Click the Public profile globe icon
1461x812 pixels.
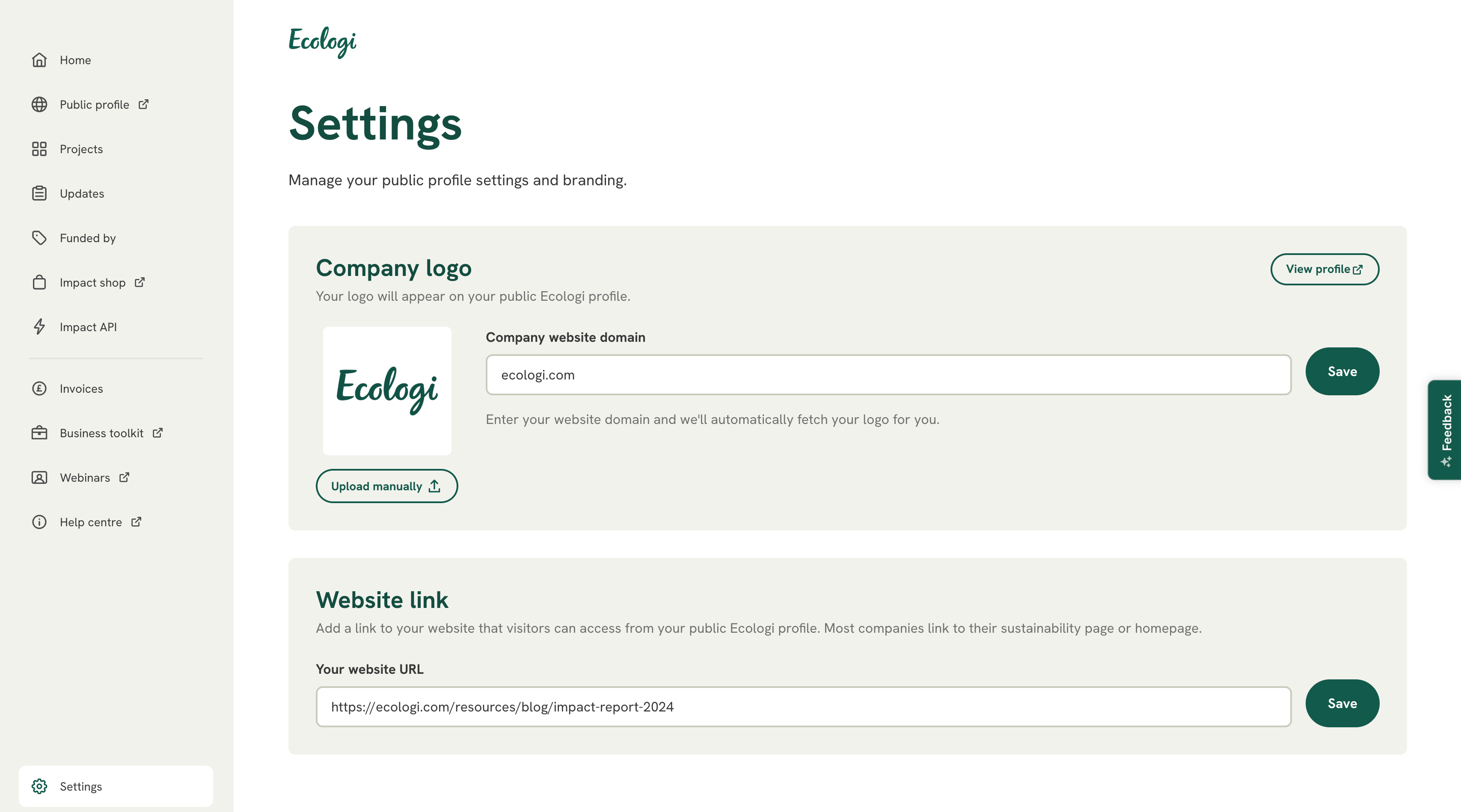[39, 104]
